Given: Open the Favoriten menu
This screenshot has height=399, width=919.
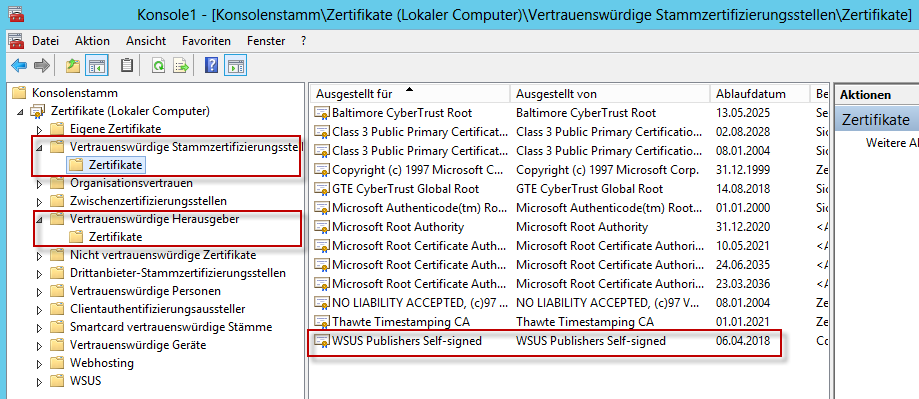Looking at the screenshot, I should pyautogui.click(x=206, y=41).
